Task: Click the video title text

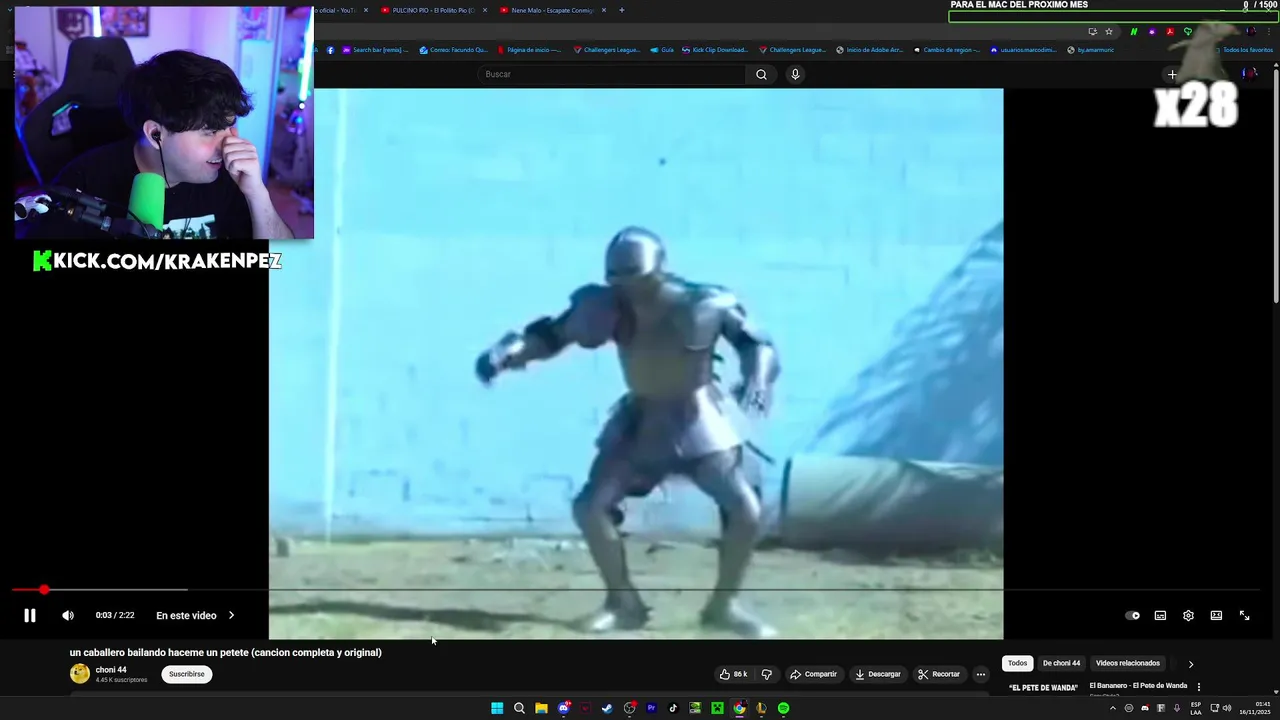Action: pyautogui.click(x=225, y=652)
